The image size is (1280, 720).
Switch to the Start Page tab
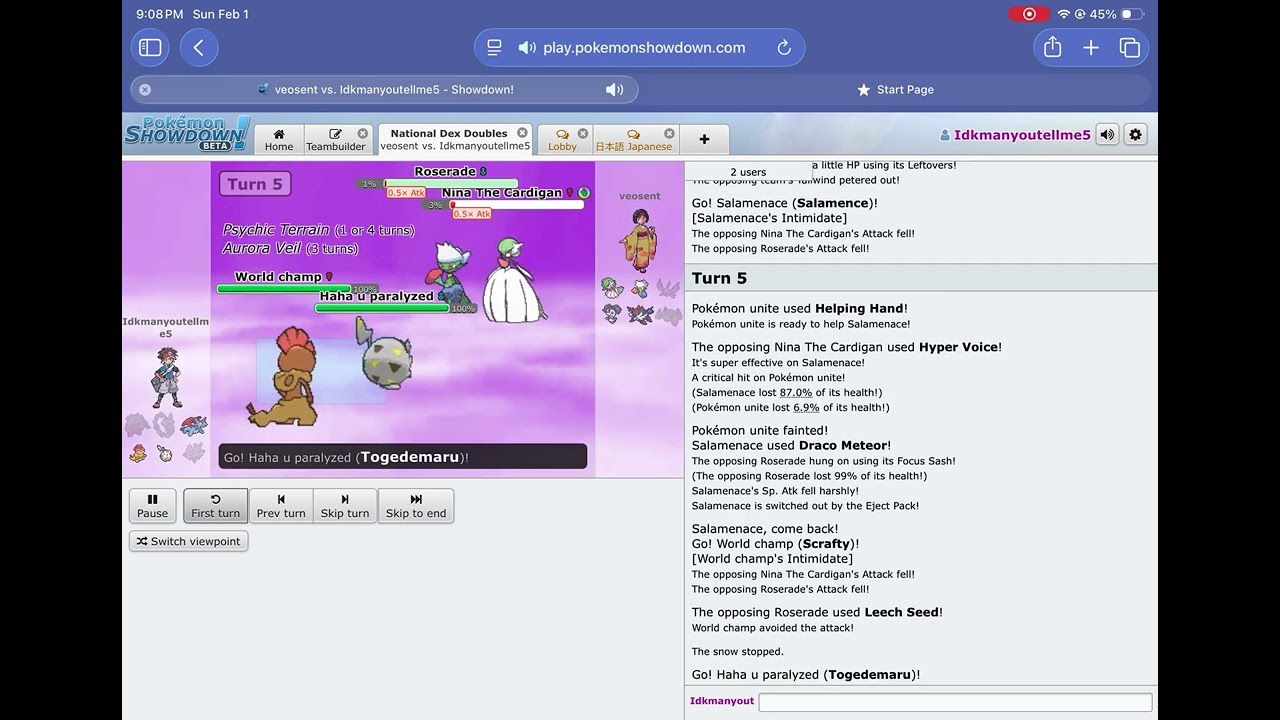click(895, 90)
